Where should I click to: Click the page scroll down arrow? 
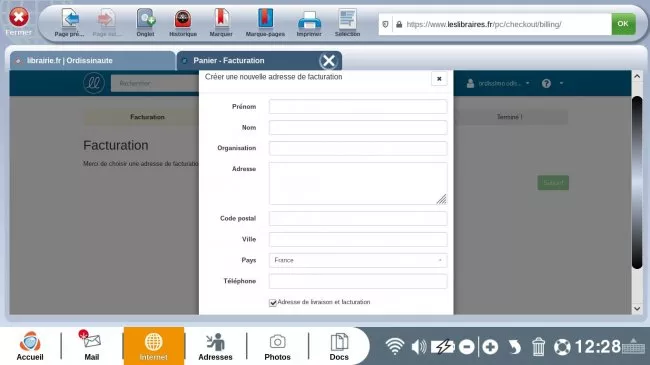(x=637, y=309)
